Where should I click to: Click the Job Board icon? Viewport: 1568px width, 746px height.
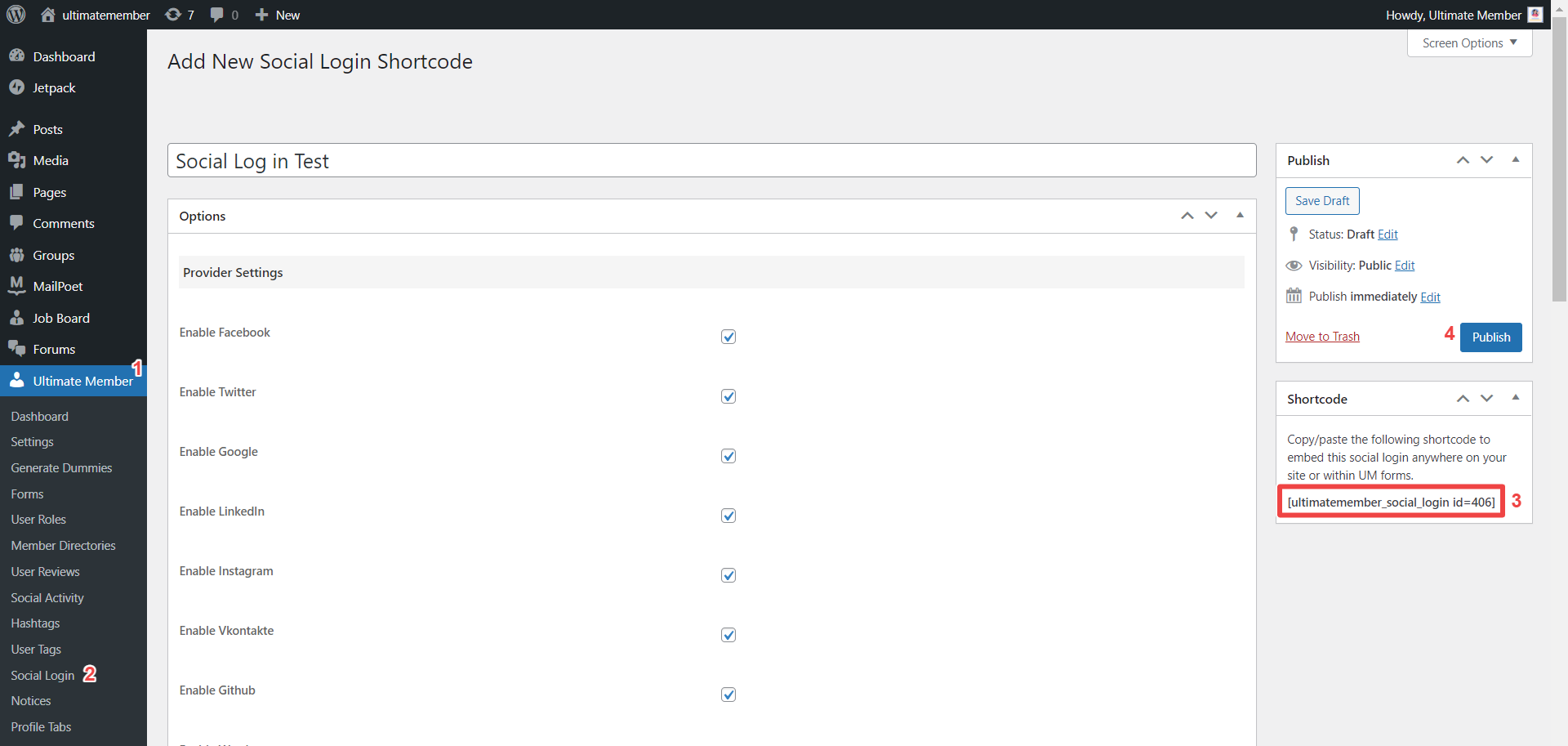point(16,318)
